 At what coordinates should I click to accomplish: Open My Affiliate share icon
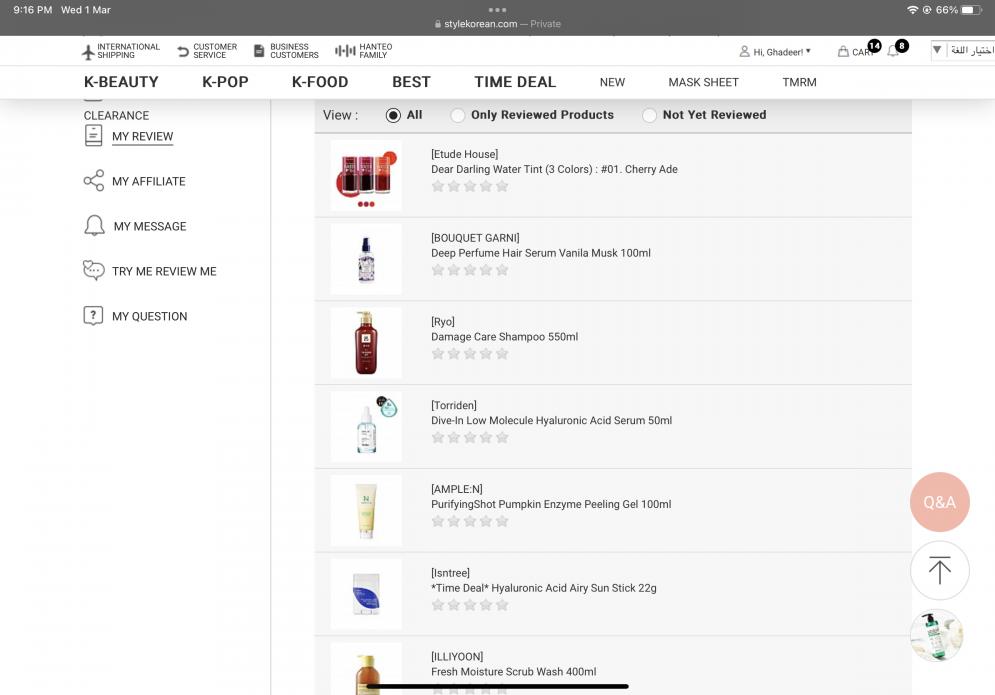94,181
